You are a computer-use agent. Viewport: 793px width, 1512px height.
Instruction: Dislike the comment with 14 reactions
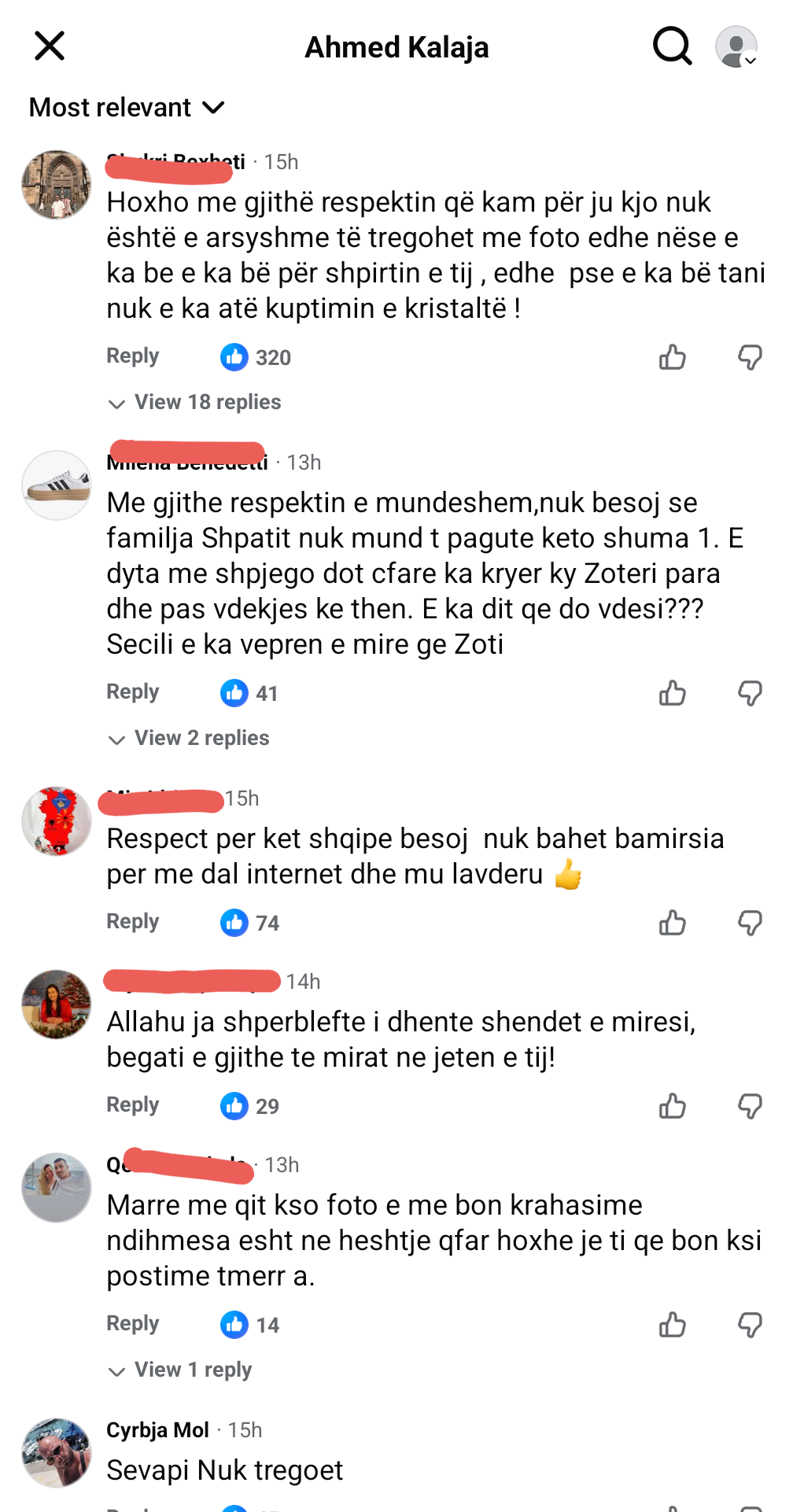pyautogui.click(x=750, y=1325)
